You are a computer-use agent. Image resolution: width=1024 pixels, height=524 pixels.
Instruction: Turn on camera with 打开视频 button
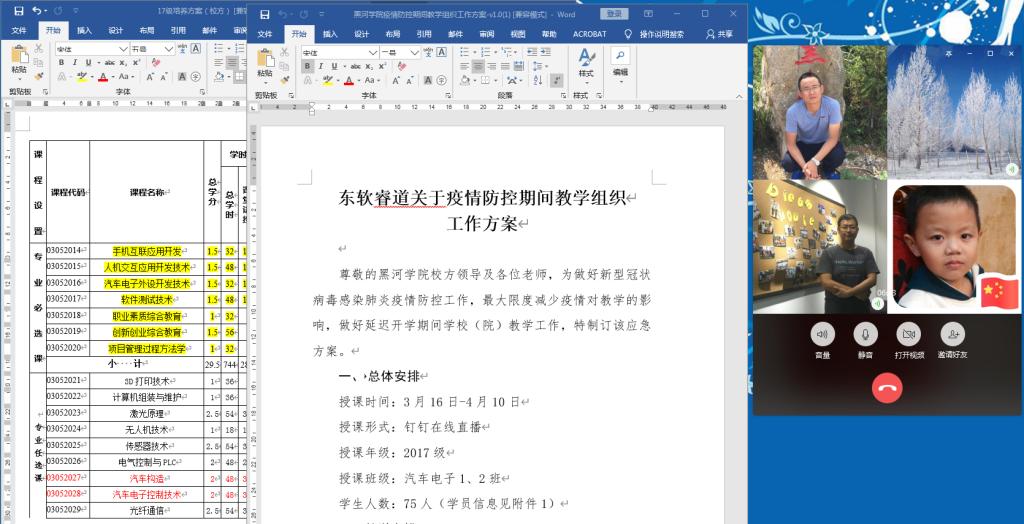point(908,334)
